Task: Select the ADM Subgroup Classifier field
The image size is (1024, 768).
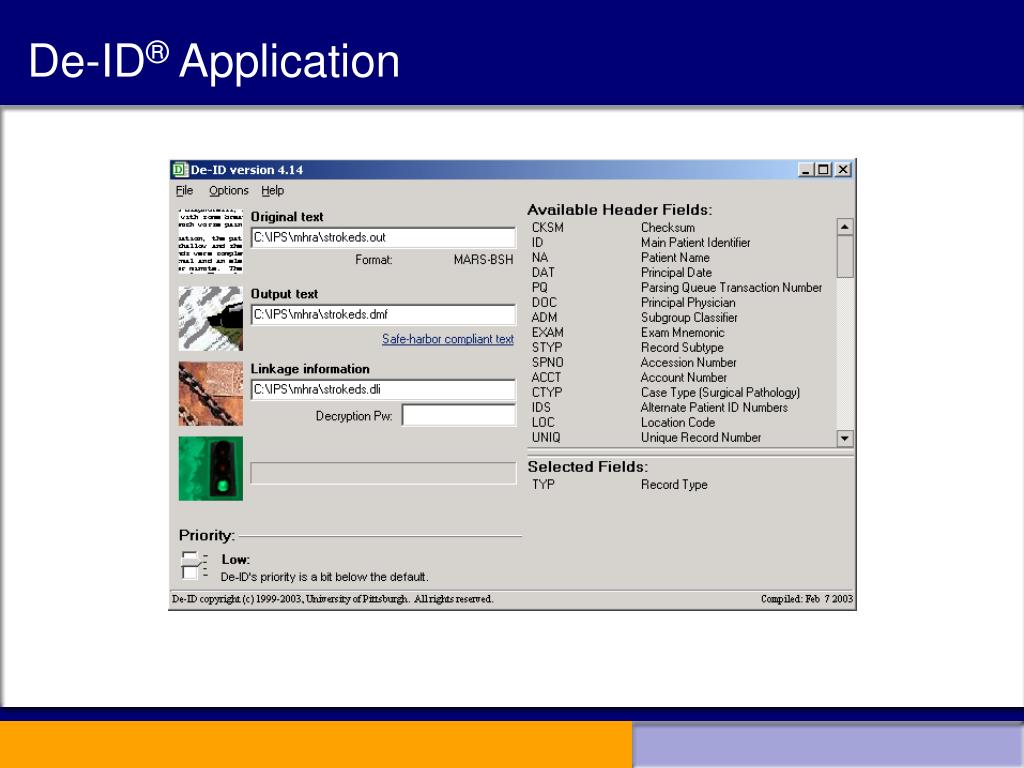Action: (x=677, y=317)
